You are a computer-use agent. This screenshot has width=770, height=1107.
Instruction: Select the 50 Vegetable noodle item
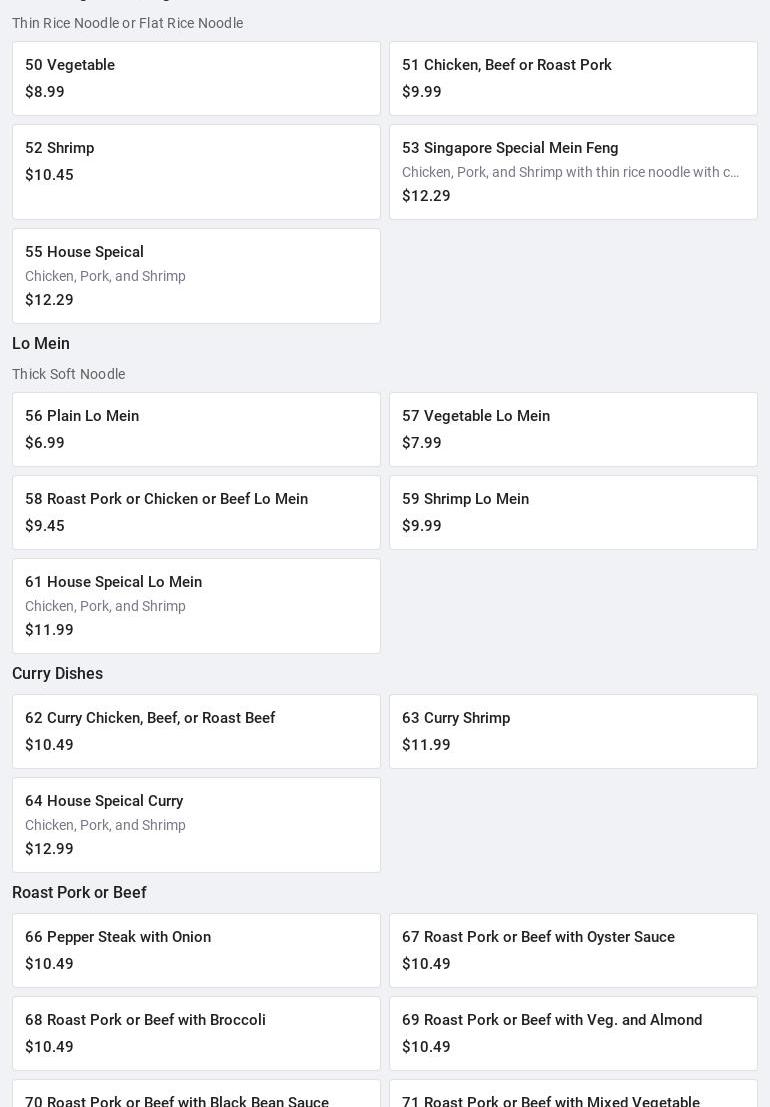click(196, 78)
